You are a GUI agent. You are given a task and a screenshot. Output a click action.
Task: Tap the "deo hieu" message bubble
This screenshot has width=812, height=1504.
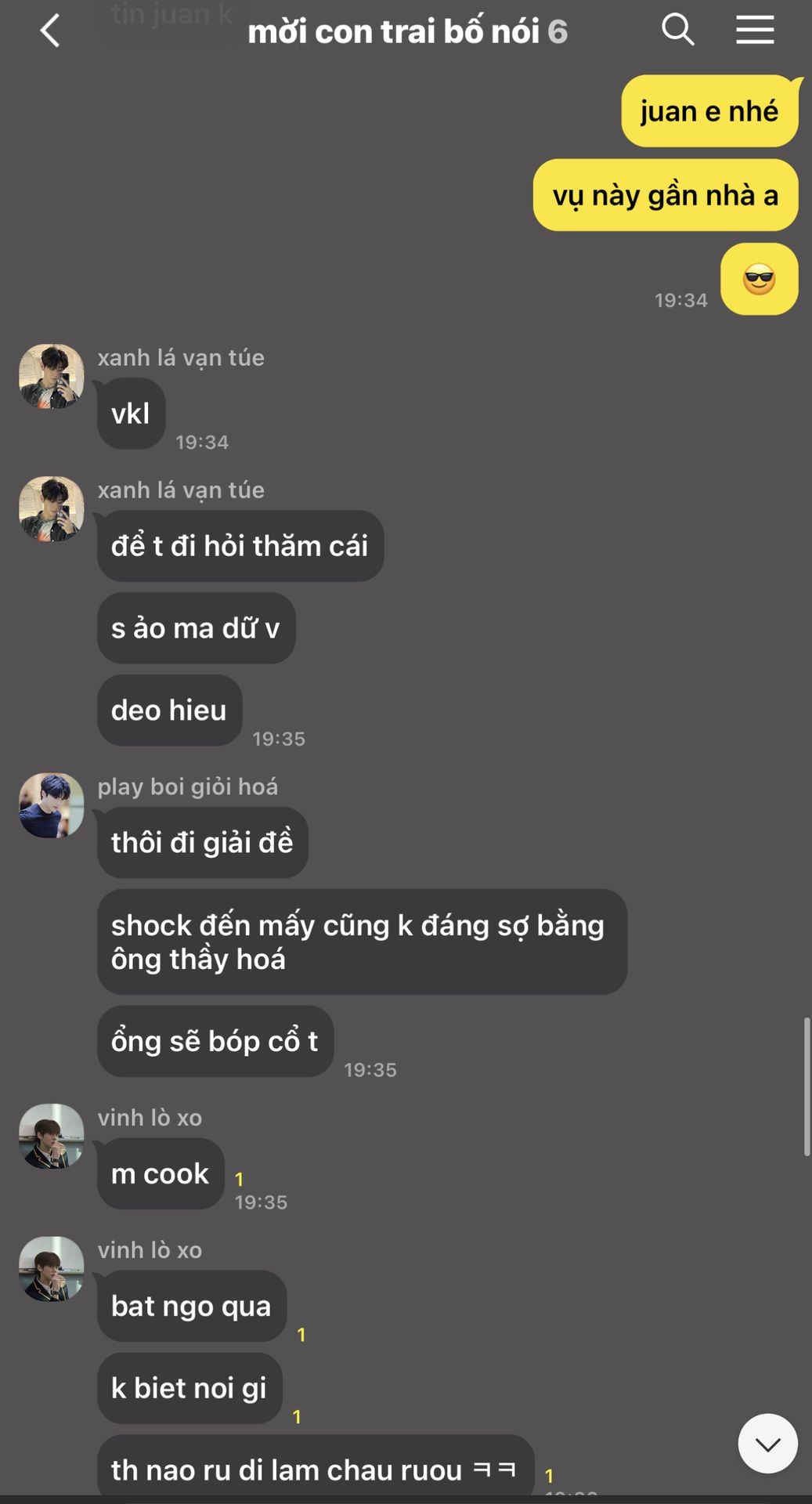(x=169, y=710)
